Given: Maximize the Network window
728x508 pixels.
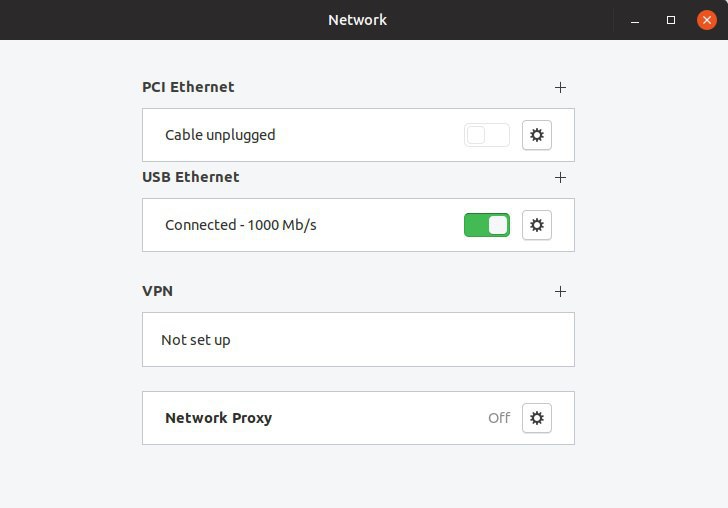Looking at the screenshot, I should coord(670,20).
